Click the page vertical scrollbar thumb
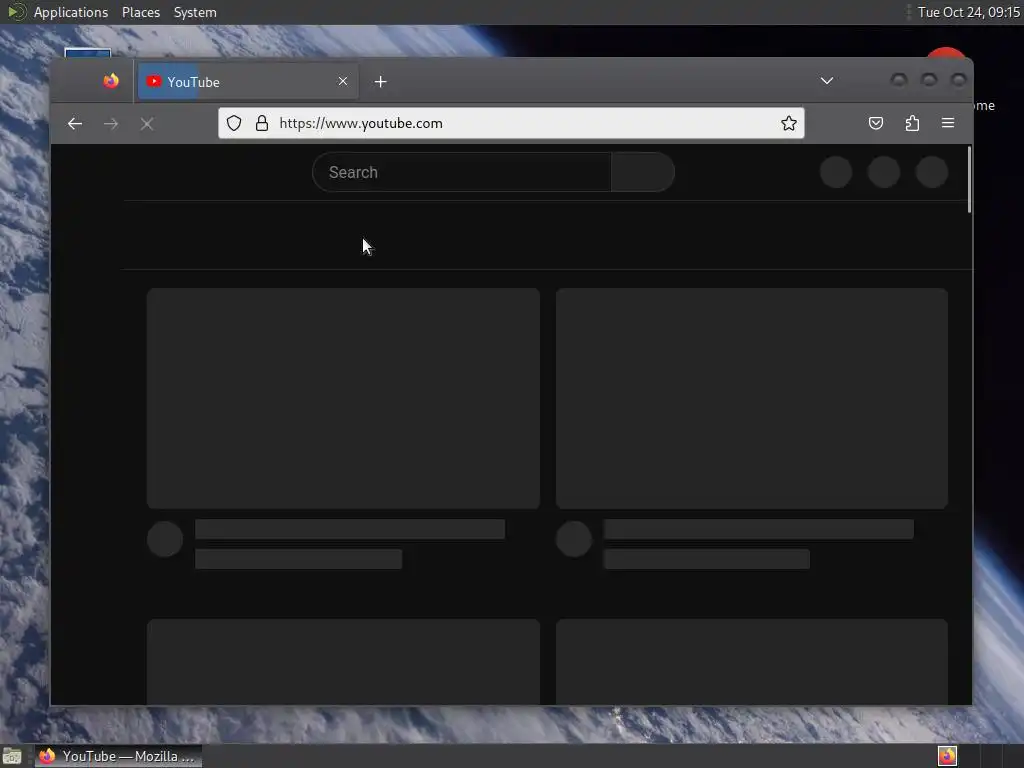 [x=969, y=180]
